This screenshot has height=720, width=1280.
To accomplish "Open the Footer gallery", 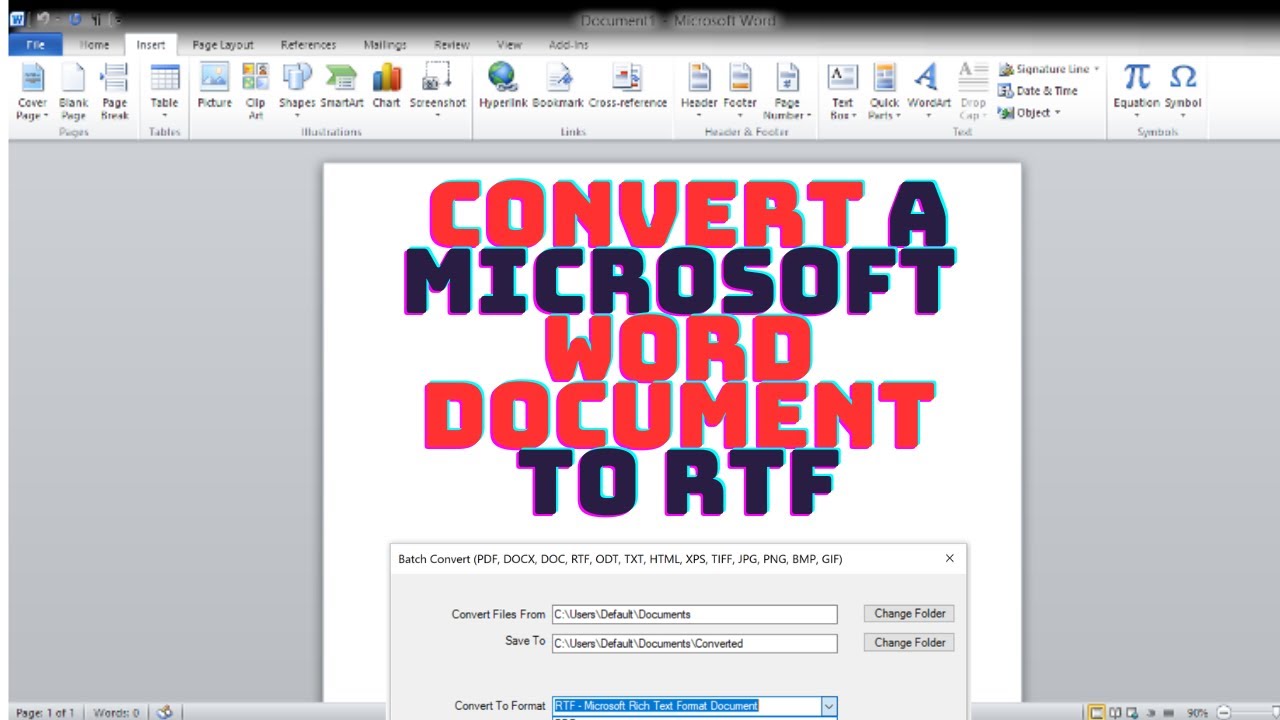I will [x=740, y=90].
